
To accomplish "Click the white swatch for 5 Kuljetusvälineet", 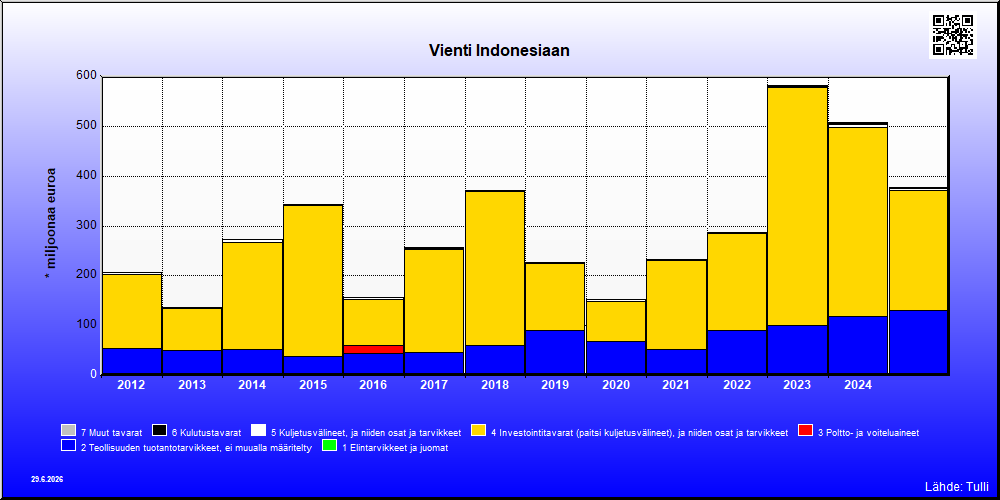I will 258,430.
